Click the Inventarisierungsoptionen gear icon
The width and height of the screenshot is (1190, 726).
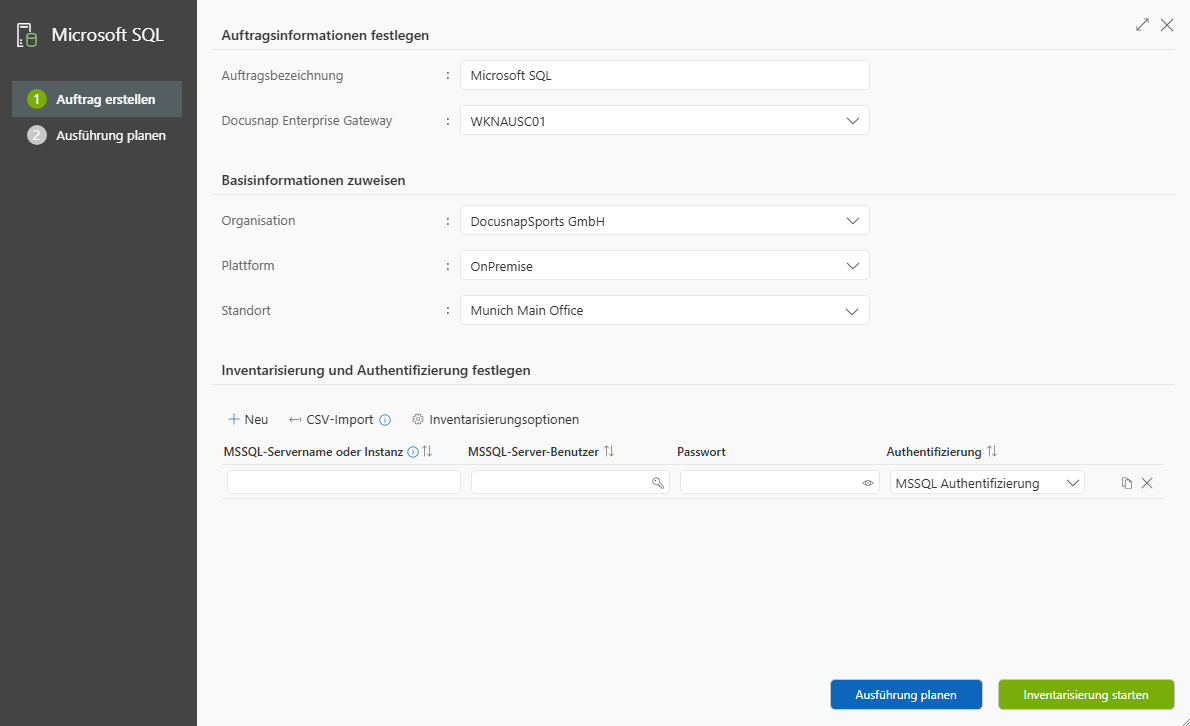coord(417,419)
